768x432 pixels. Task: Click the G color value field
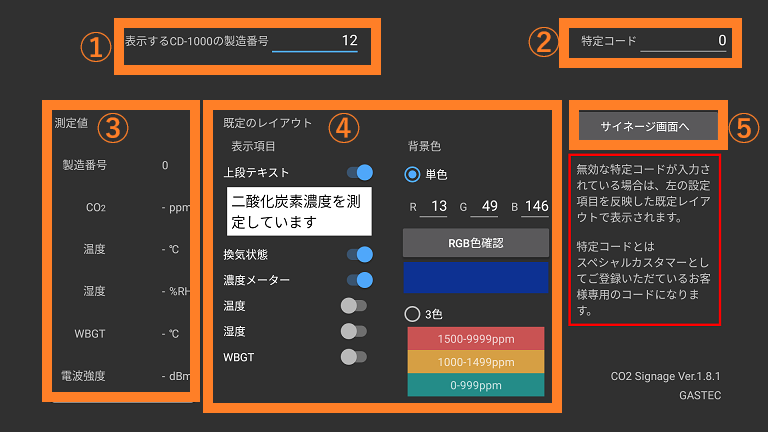(x=488, y=207)
